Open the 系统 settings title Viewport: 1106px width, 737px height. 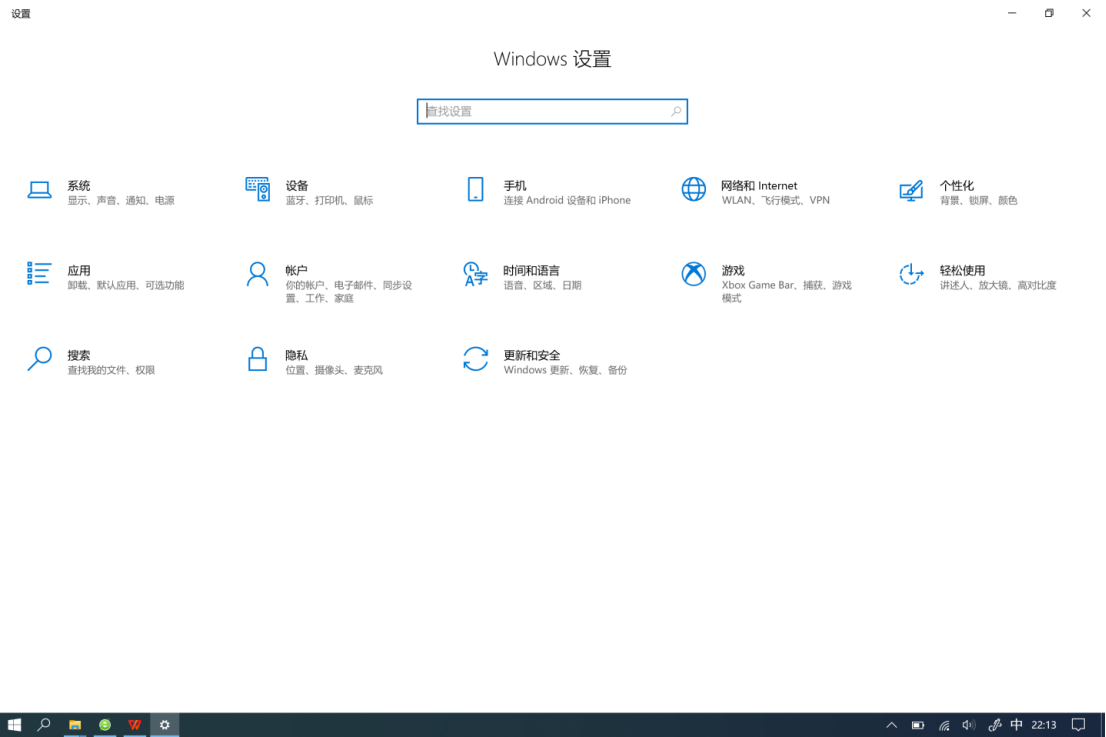[x=79, y=185]
